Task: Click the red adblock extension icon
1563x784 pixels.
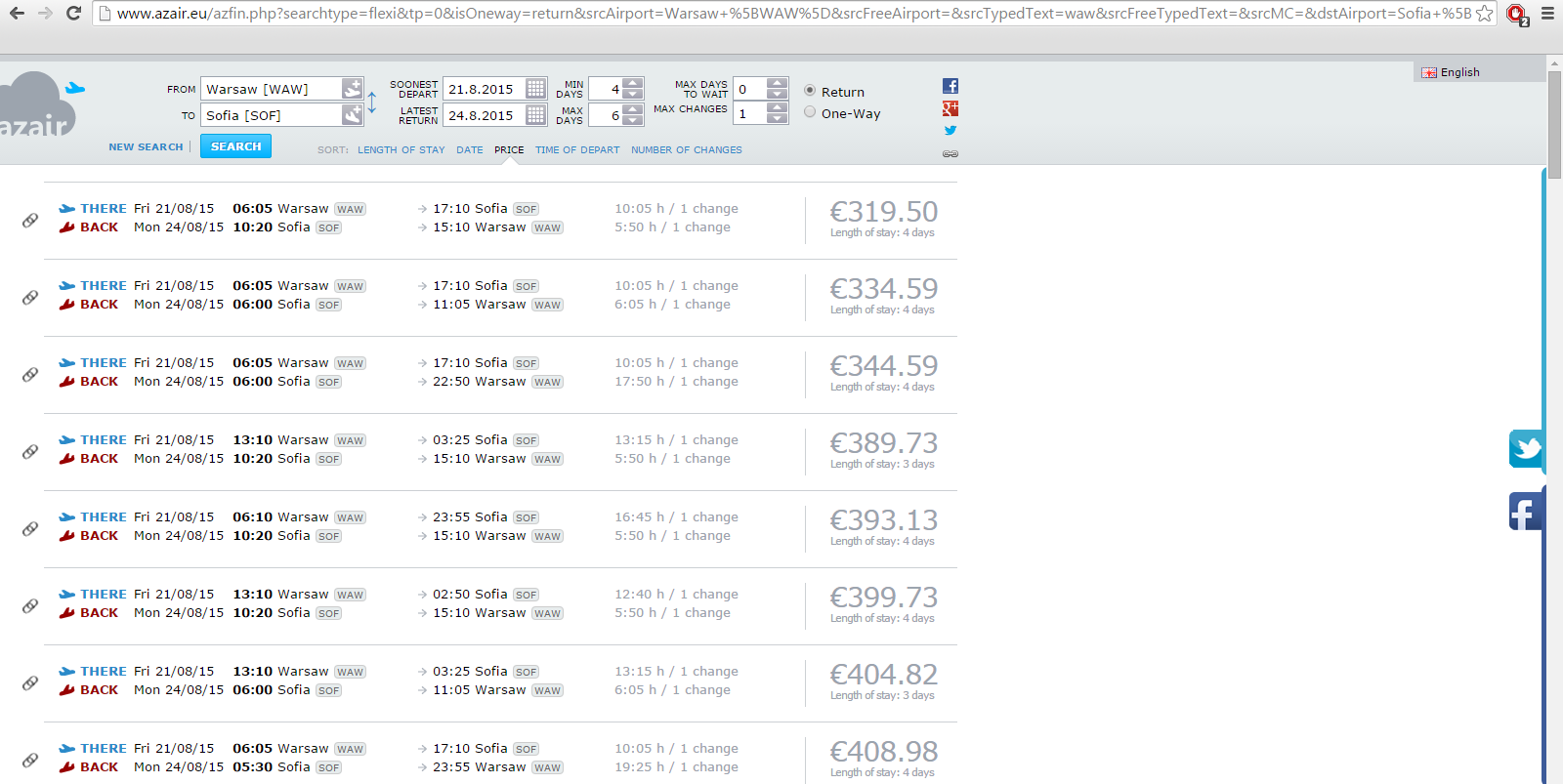Action: pyautogui.click(x=1517, y=15)
